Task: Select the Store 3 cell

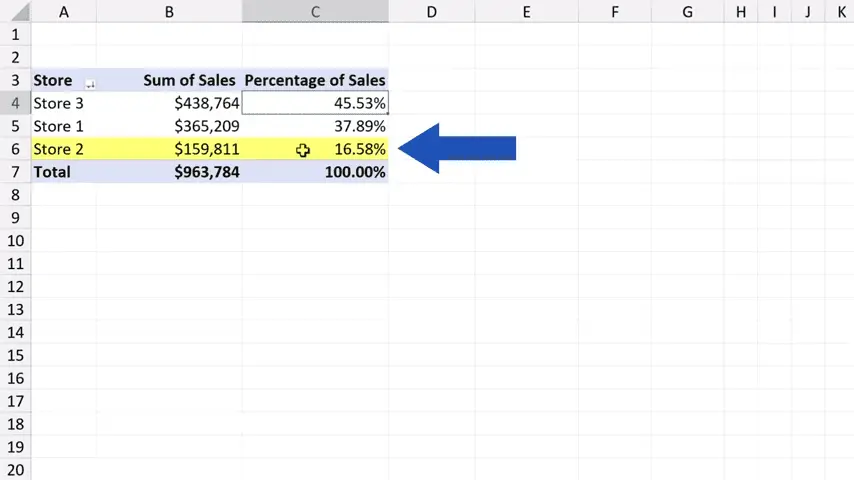Action: pyautogui.click(x=59, y=103)
